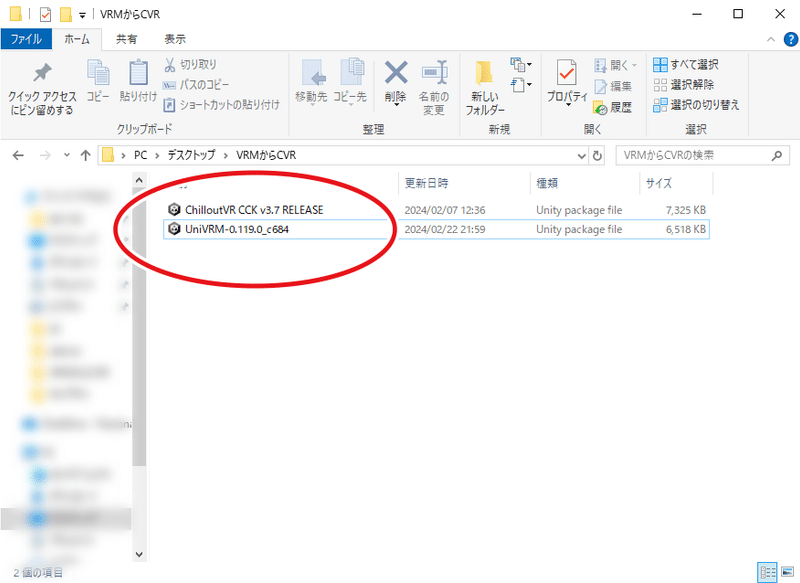Click the コピー (Copy) ribbon button
This screenshot has width=800, height=583.
[x=97, y=81]
